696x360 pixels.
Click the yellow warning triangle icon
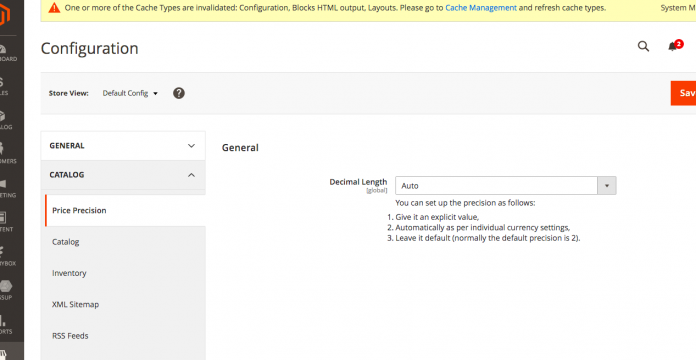[54, 8]
